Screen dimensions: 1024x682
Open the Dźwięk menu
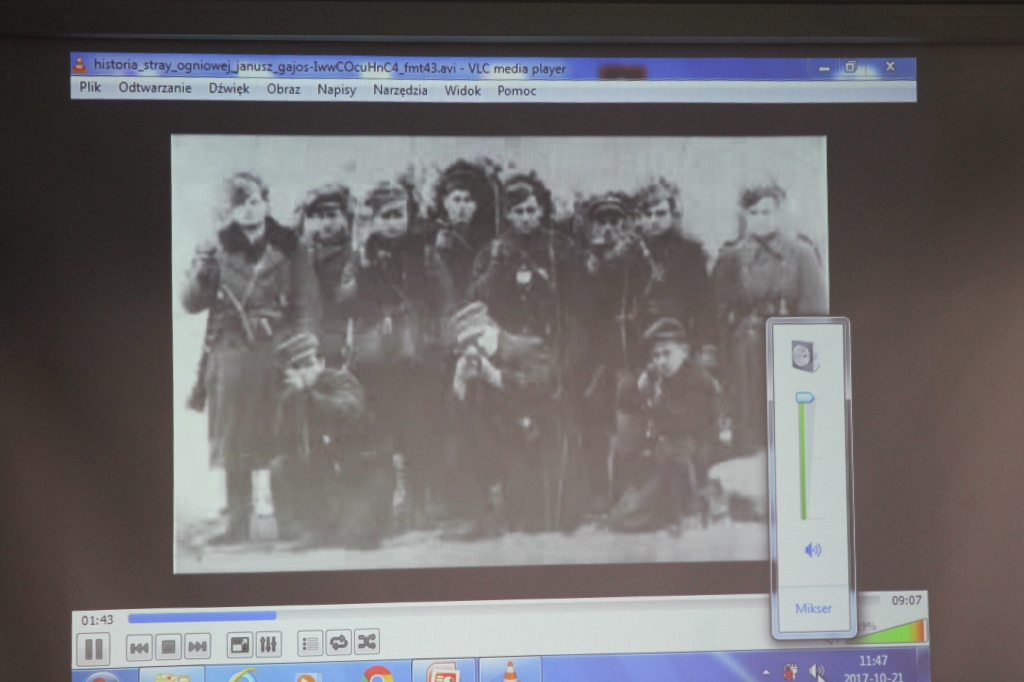[x=229, y=89]
